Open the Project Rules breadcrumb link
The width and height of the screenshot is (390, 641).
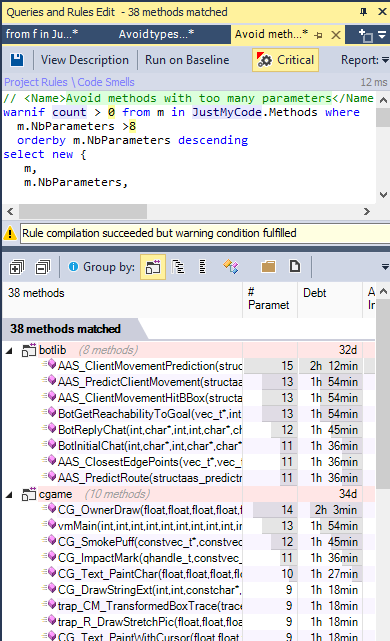coord(36,82)
